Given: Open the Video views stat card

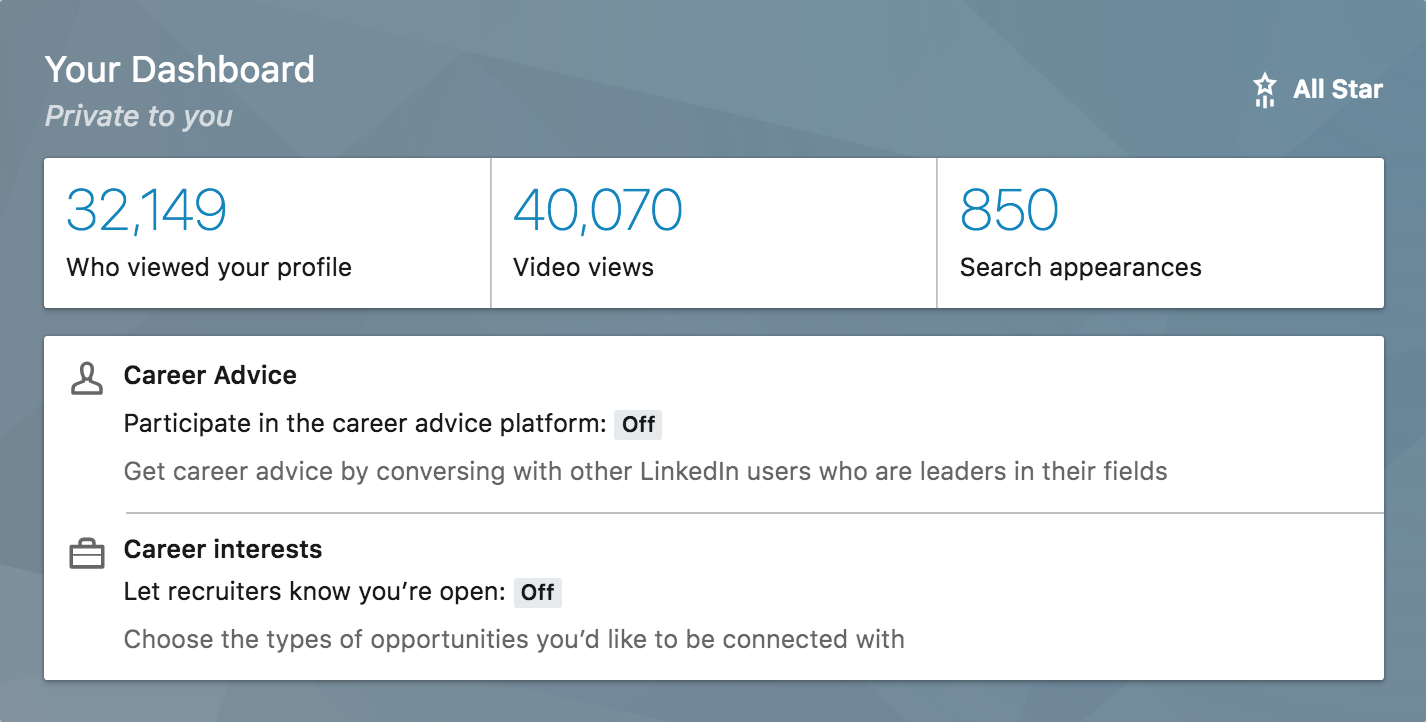Looking at the screenshot, I should pos(714,233).
